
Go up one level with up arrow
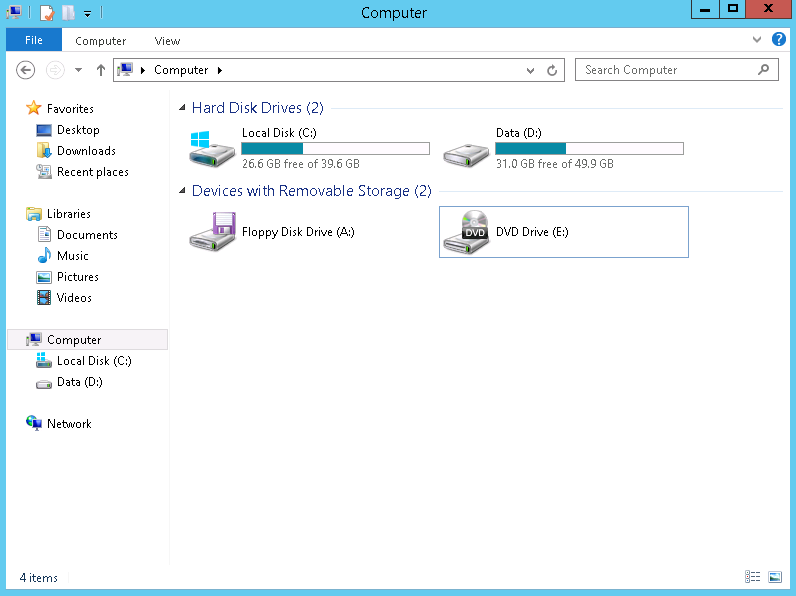[x=100, y=70]
